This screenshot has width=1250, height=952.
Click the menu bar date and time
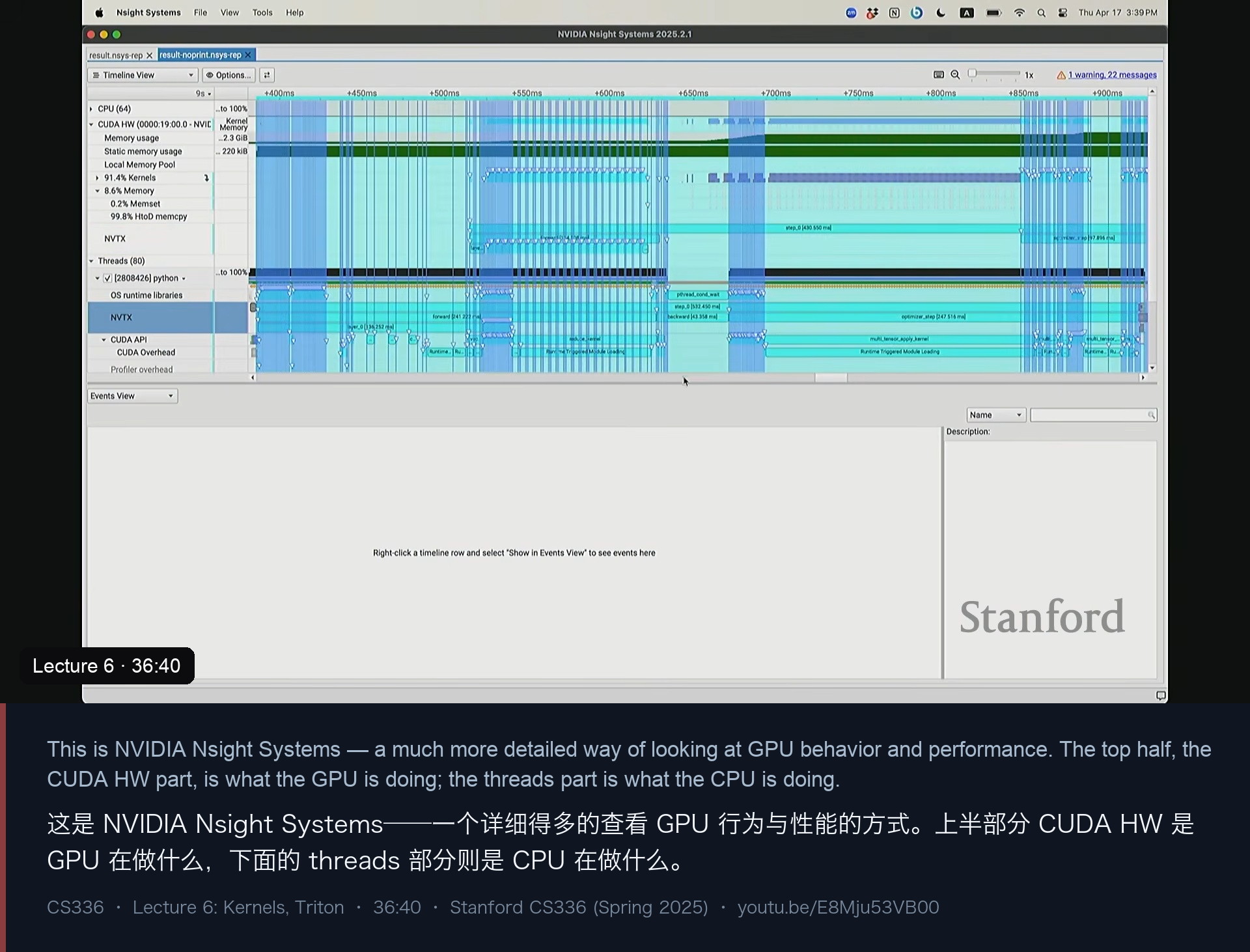click(x=1118, y=12)
